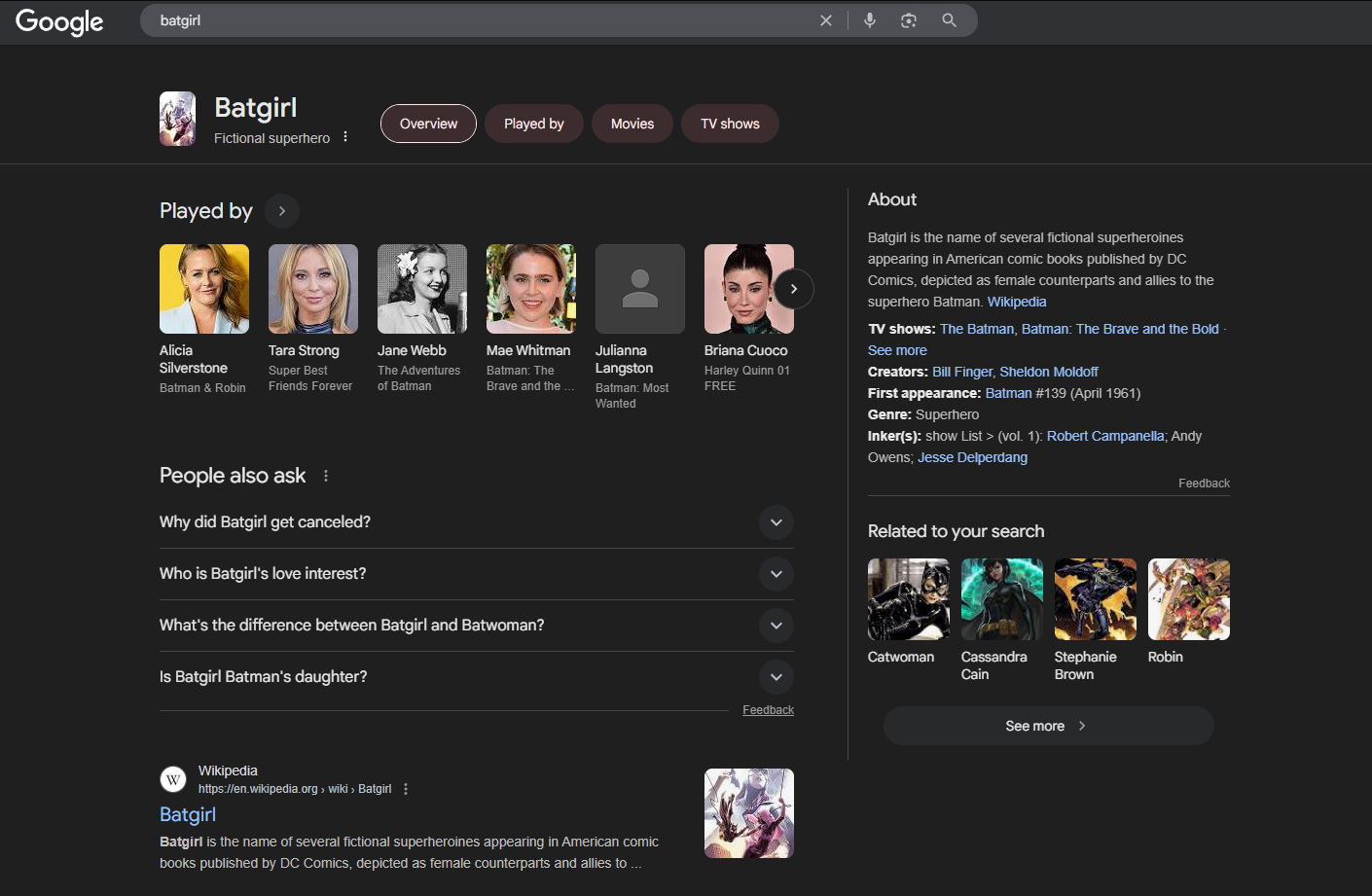Viewport: 1372px width, 896px height.
Task: Open The Batman TV show link
Action: click(x=977, y=329)
